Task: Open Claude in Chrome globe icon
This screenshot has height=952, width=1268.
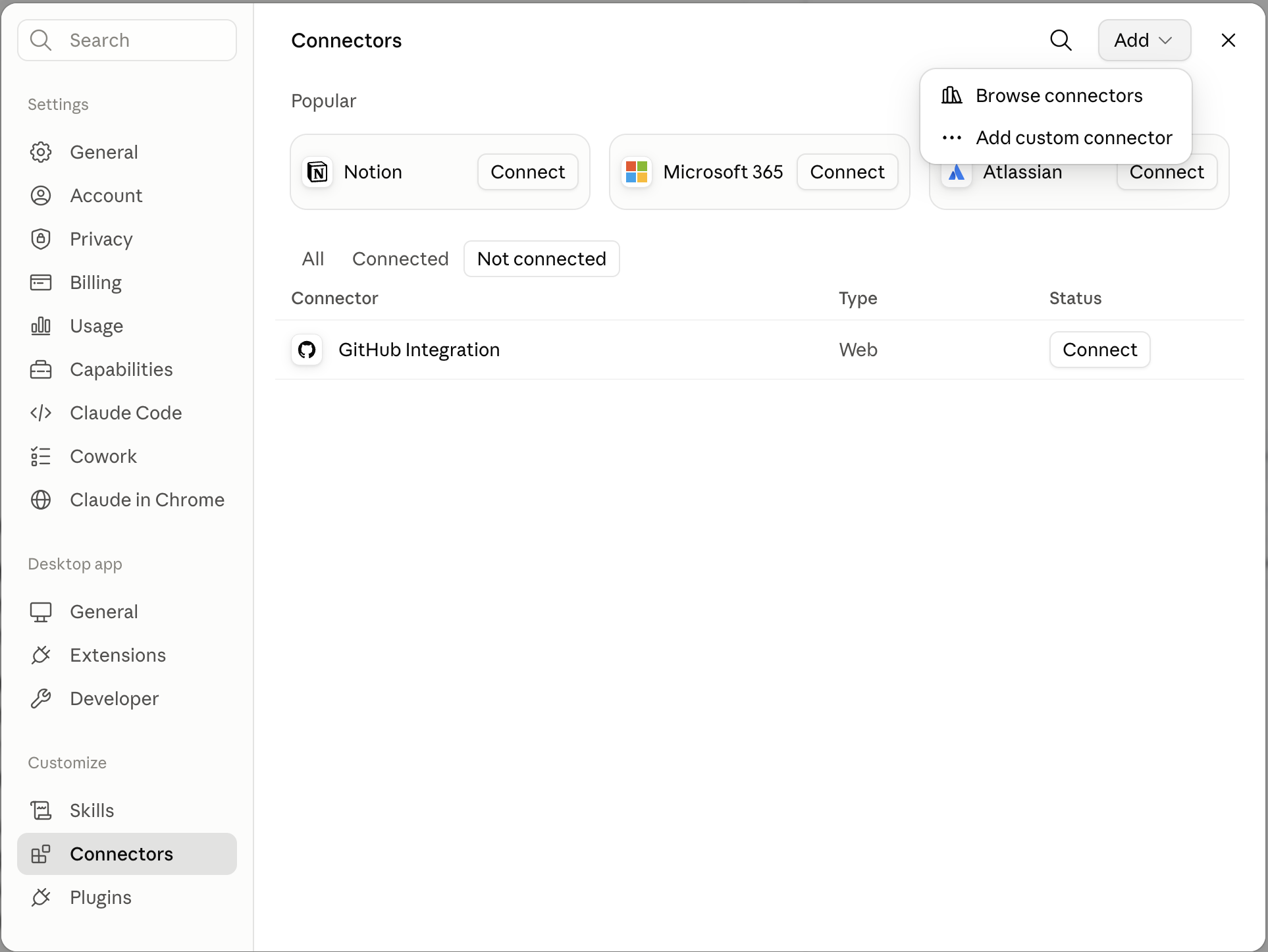Action: [41, 500]
